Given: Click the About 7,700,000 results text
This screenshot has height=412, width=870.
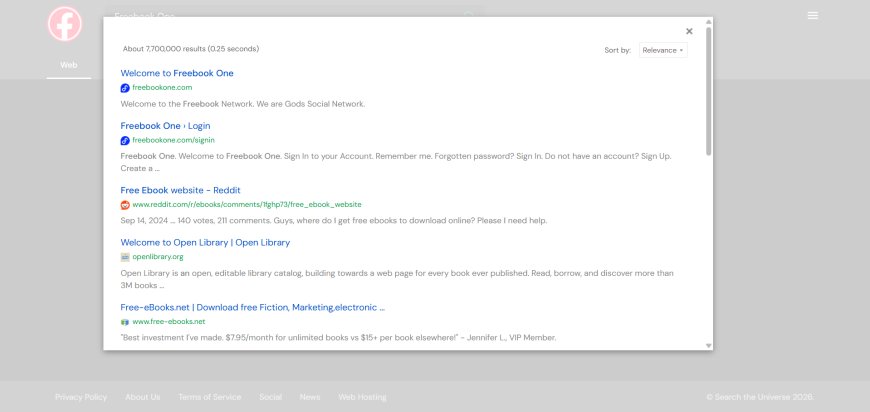Looking at the screenshot, I should click(191, 49).
